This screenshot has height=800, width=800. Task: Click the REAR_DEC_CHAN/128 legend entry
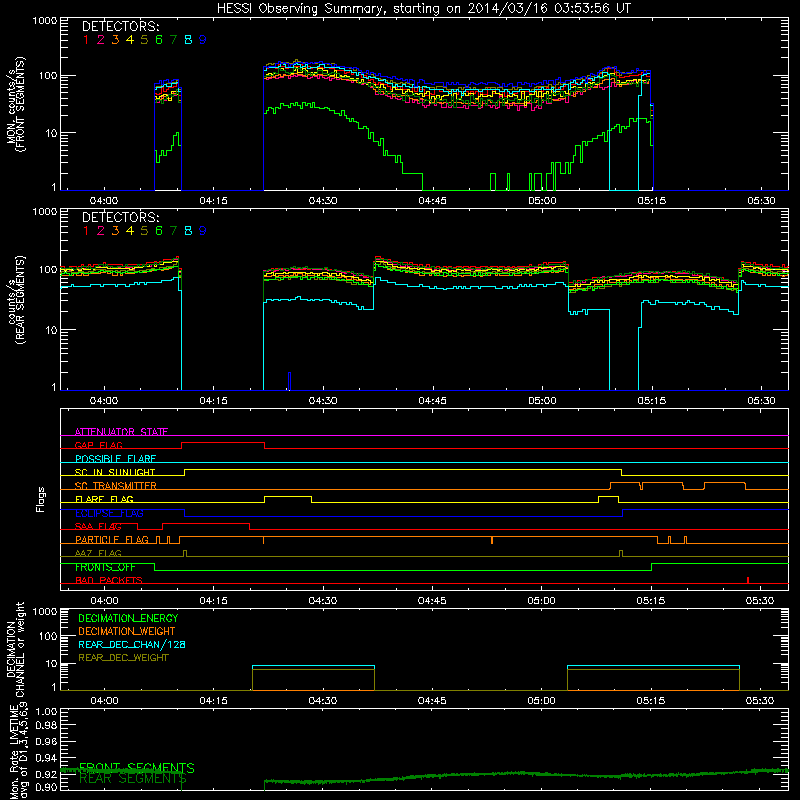click(132, 644)
